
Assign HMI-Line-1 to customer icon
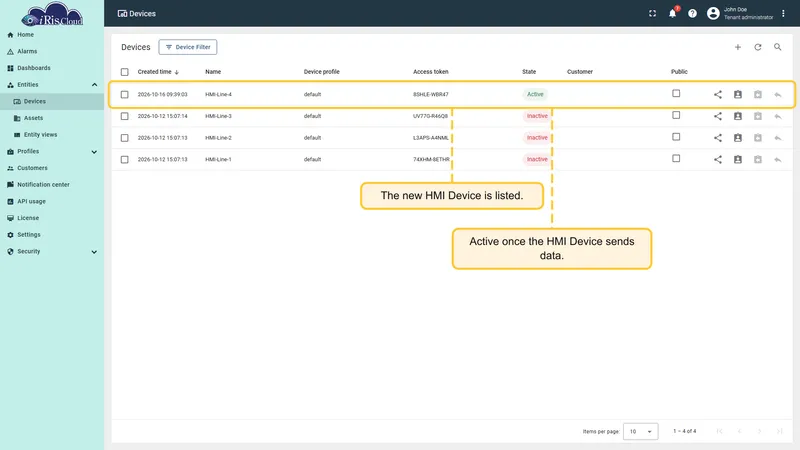tap(738, 160)
